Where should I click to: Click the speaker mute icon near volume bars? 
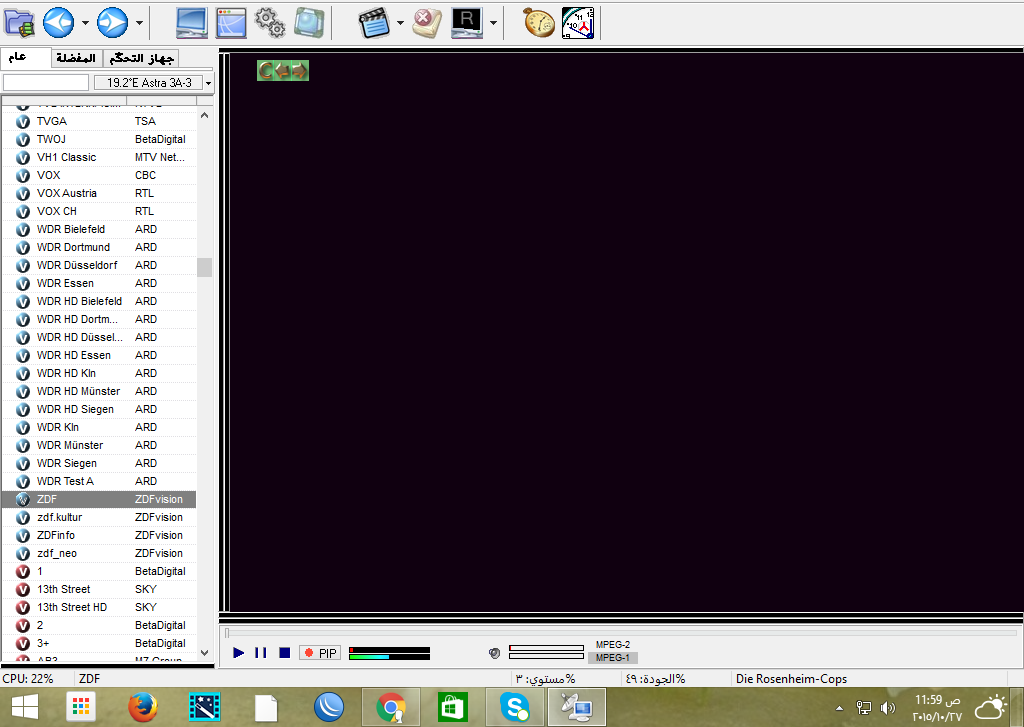coord(494,653)
